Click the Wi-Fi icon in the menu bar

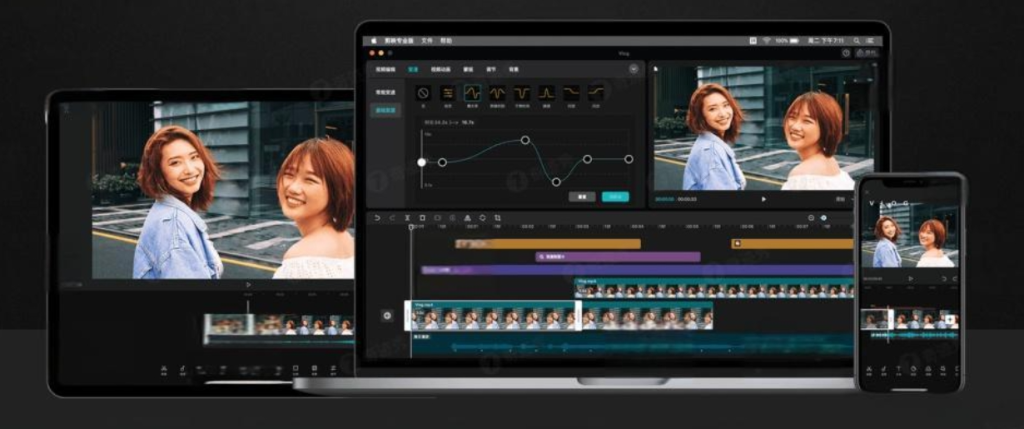[767, 40]
